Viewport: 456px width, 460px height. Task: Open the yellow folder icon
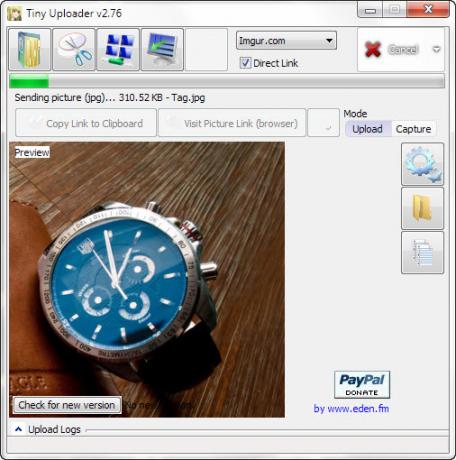click(422, 208)
